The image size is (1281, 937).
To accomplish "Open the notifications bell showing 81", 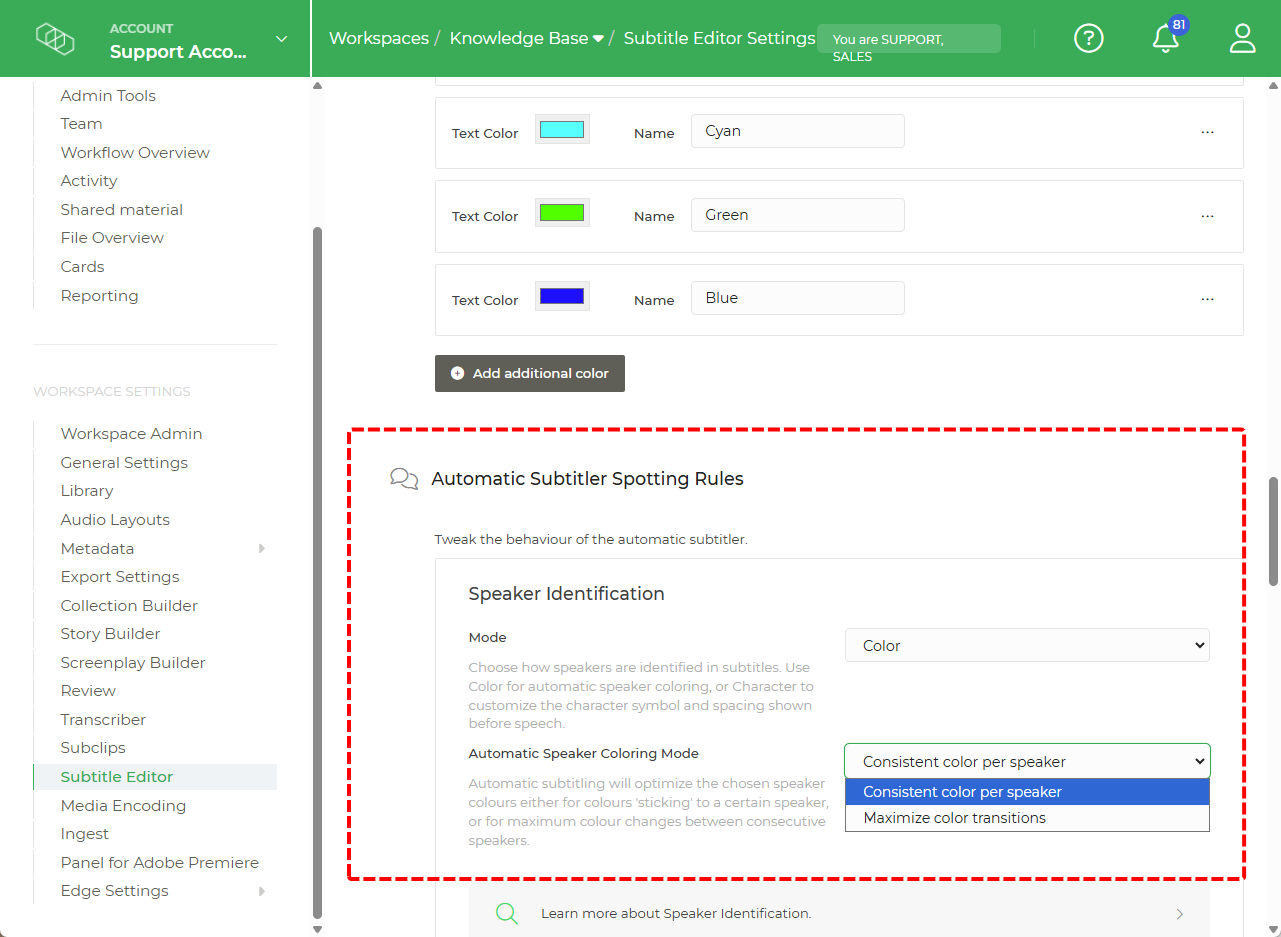I will pos(1165,38).
